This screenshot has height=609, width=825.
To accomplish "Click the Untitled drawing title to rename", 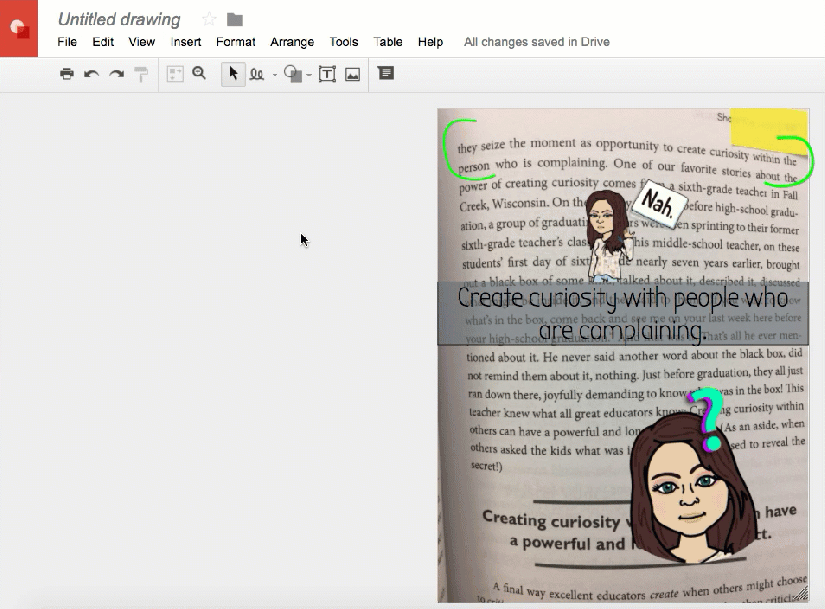I will [119, 19].
